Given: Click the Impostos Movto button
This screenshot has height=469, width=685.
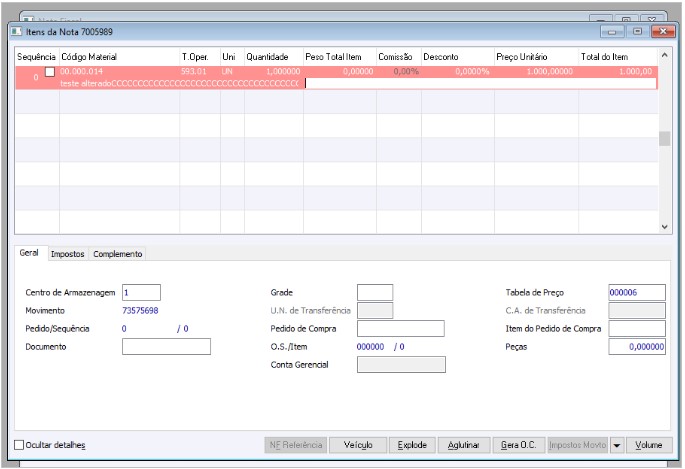Looking at the screenshot, I should pyautogui.click(x=578, y=445).
